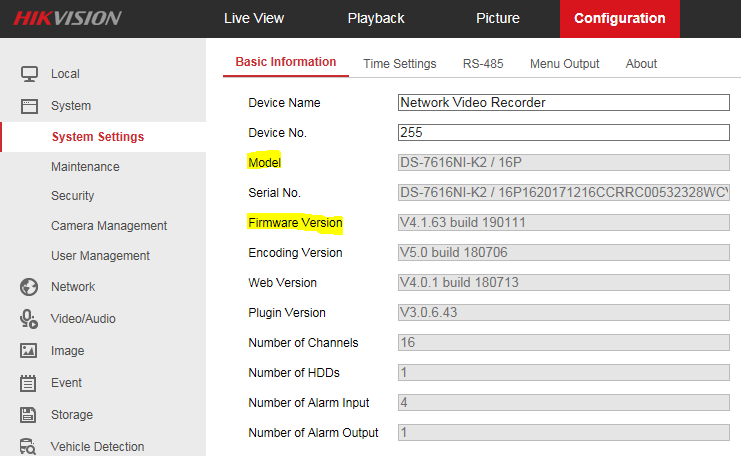The width and height of the screenshot is (741, 456).
Task: Click the Video/Audio microphone icon
Action: [x=29, y=319]
